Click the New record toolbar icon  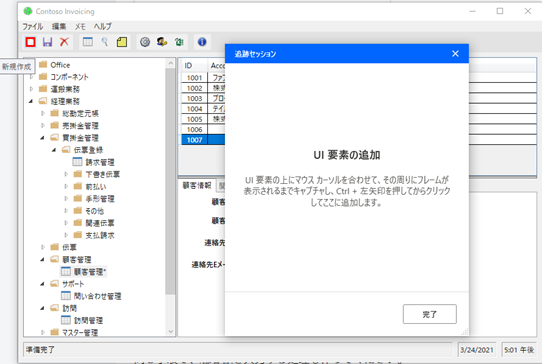(x=30, y=42)
